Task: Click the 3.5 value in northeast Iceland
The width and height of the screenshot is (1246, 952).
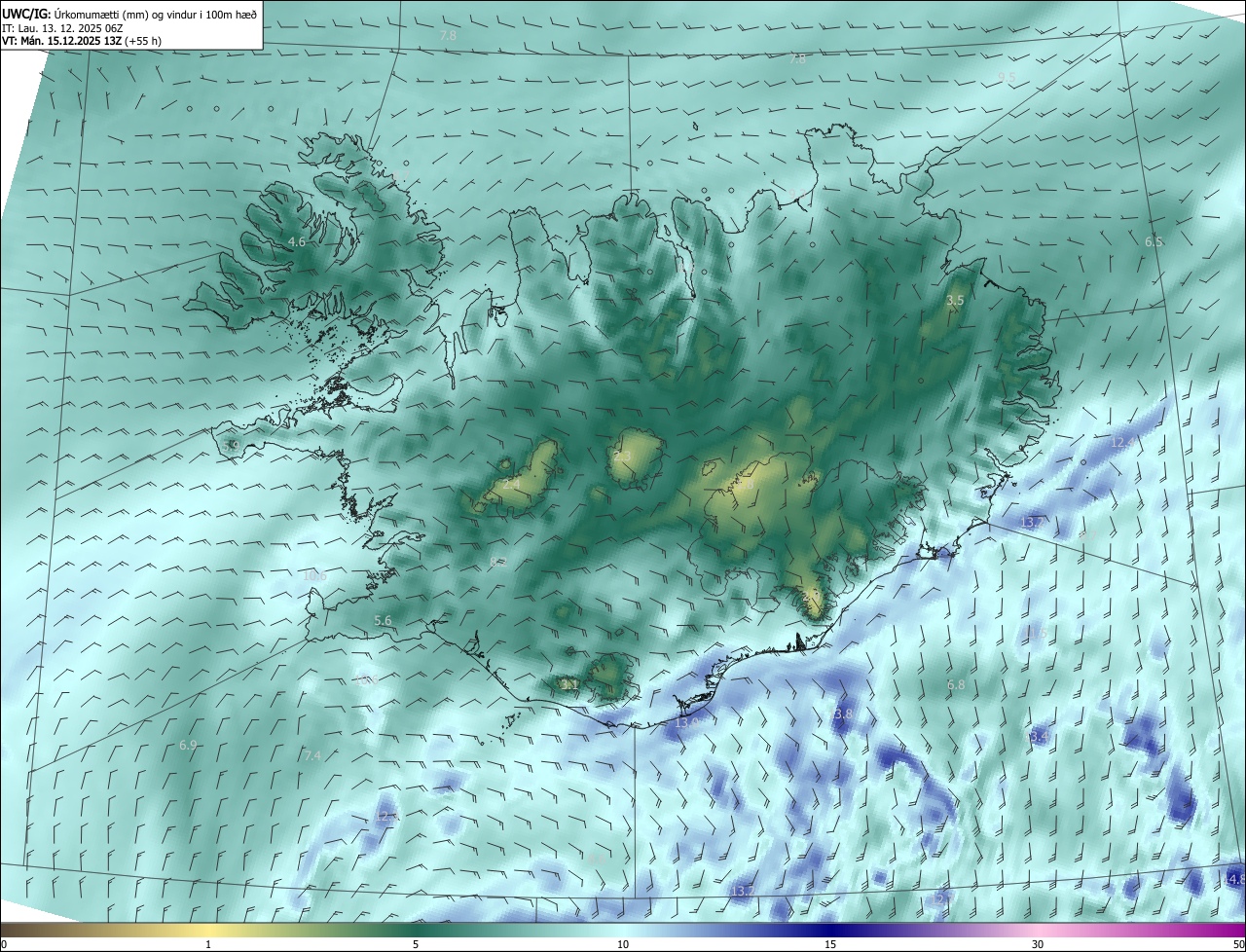Action: tap(955, 301)
